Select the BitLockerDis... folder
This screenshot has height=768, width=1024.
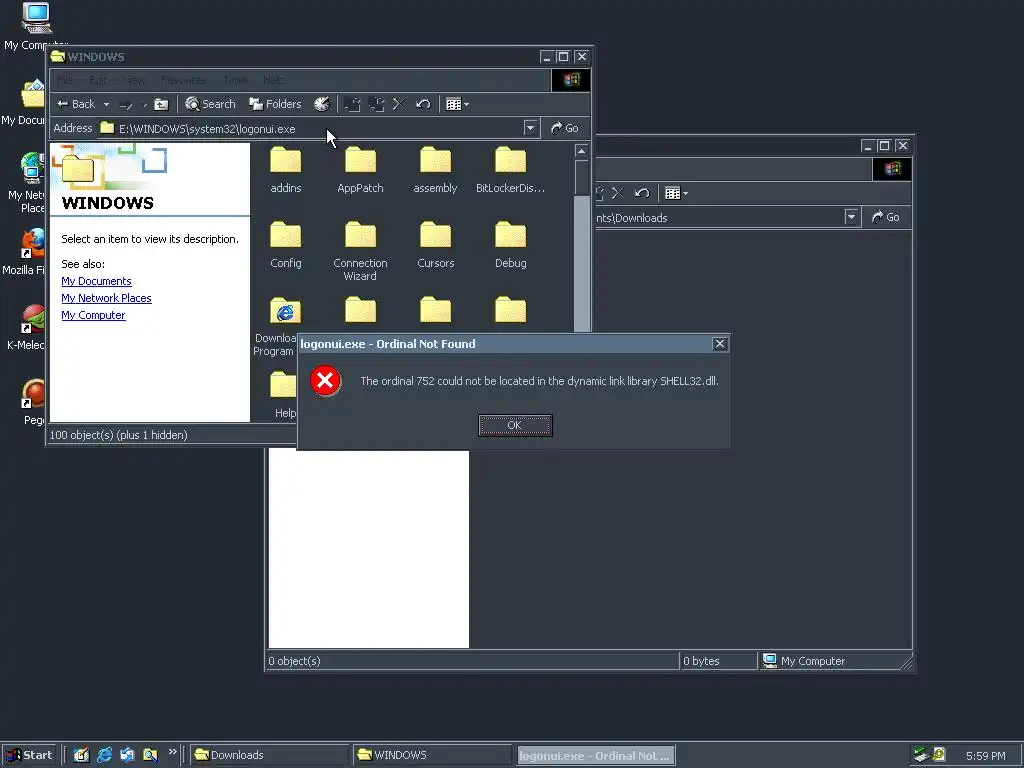[511, 170]
